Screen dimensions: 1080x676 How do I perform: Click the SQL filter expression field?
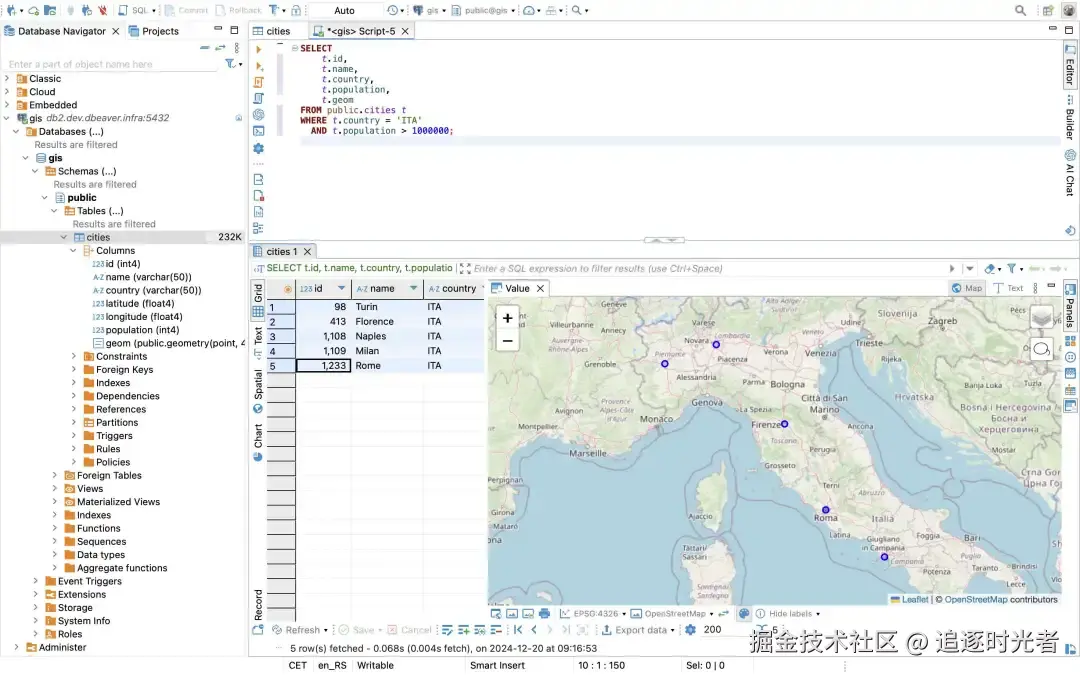tap(700, 268)
